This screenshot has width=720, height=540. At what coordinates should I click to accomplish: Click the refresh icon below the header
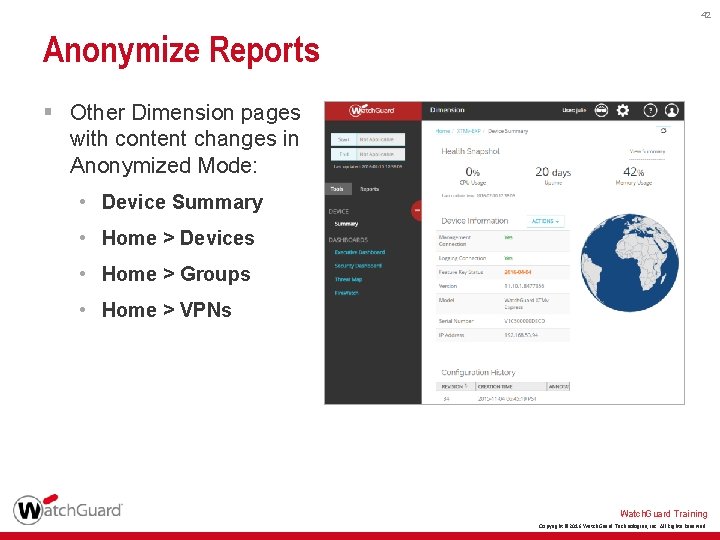tap(664, 131)
